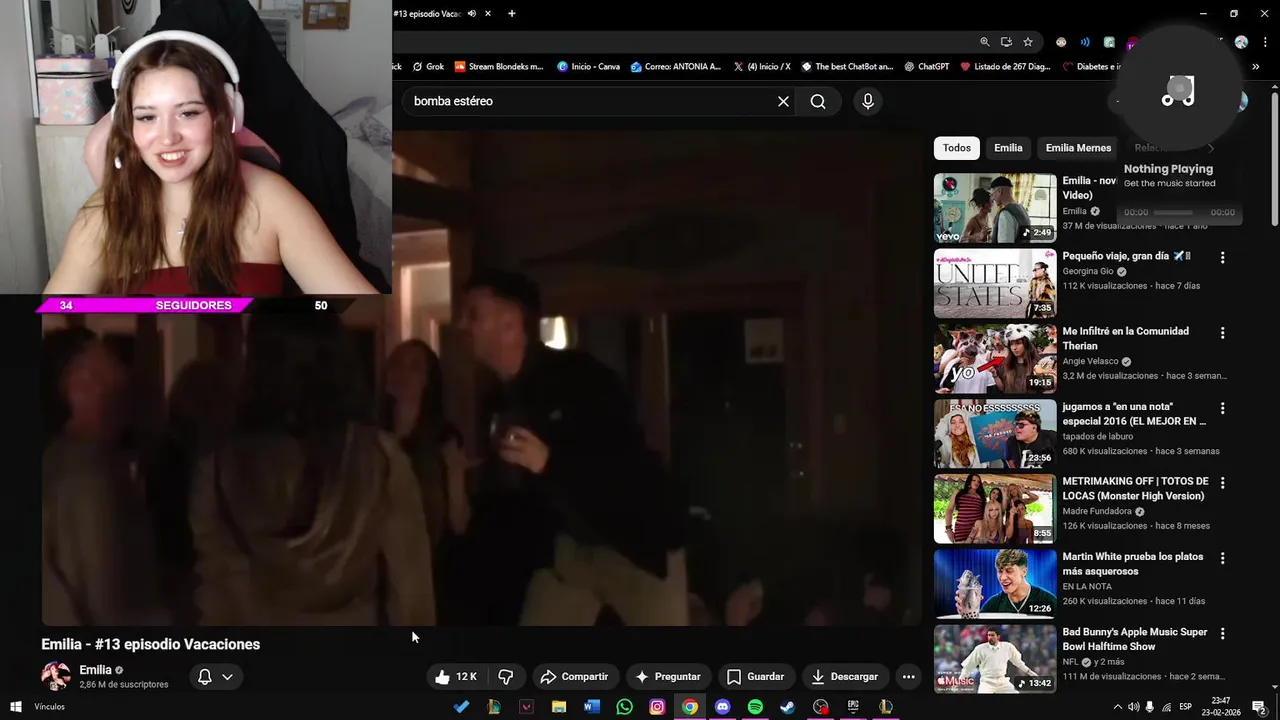Viewport: 1280px width, 720px height.
Task: Open options for Martin White video
Action: (1222, 558)
